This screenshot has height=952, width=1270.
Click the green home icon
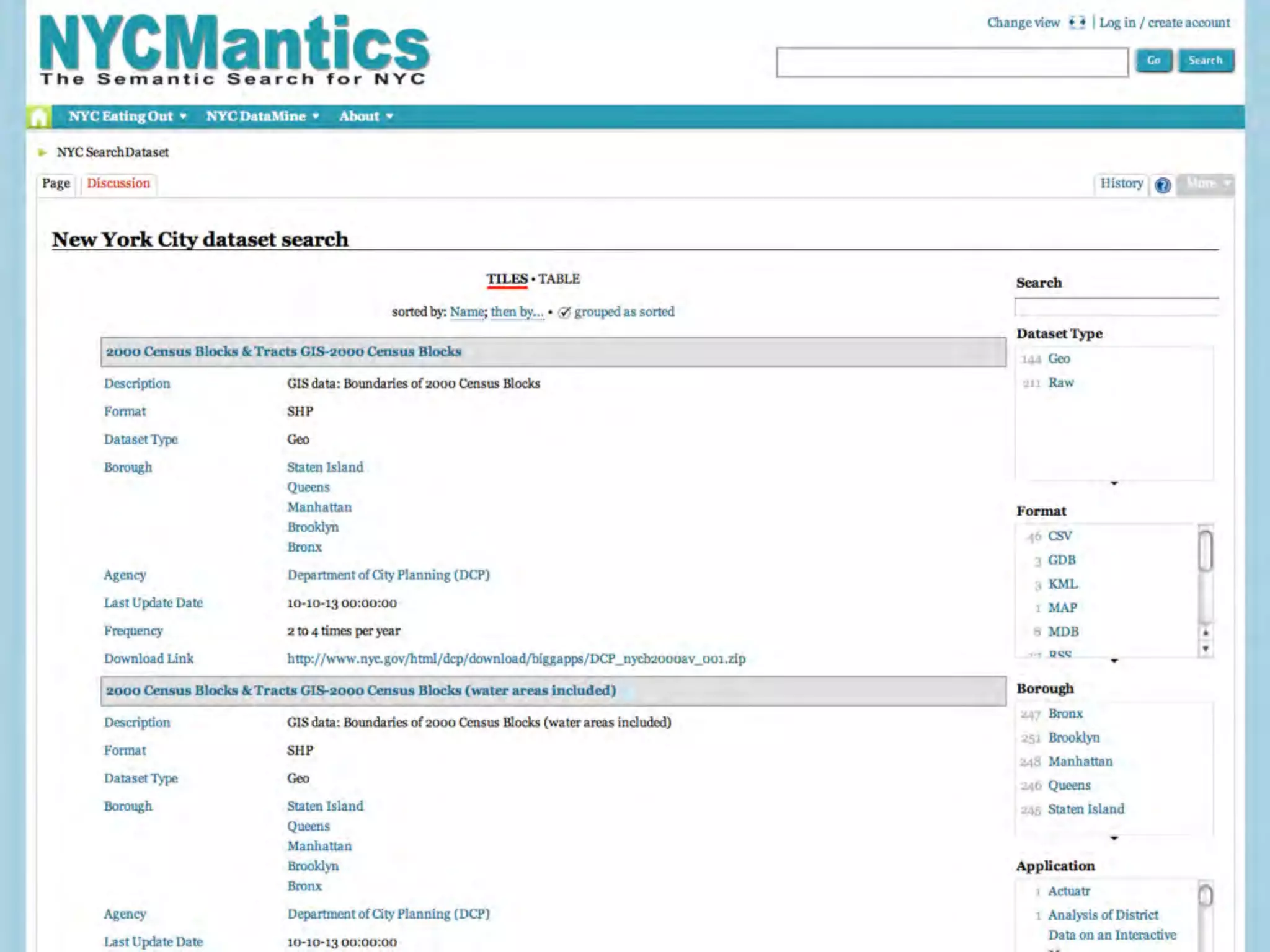(x=39, y=117)
